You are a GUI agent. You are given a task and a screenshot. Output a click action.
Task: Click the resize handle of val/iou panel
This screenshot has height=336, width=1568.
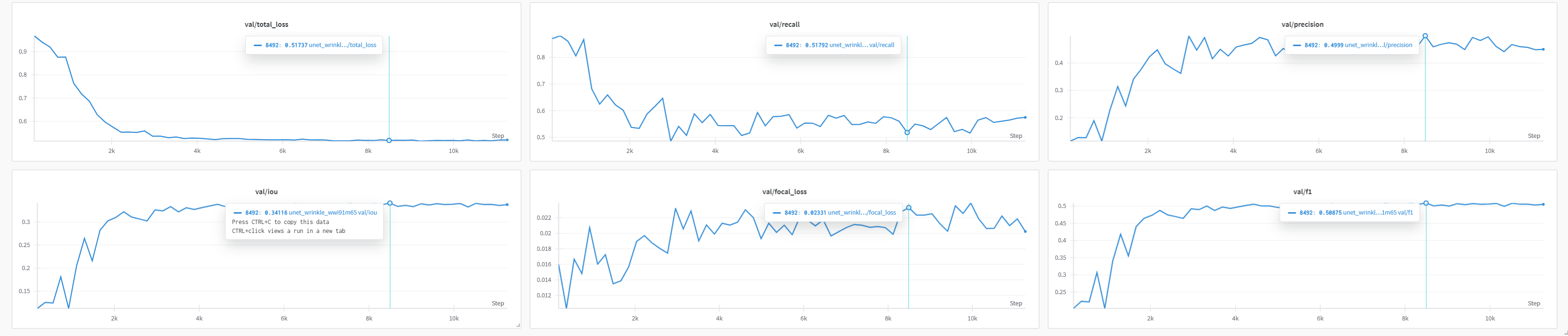click(518, 326)
